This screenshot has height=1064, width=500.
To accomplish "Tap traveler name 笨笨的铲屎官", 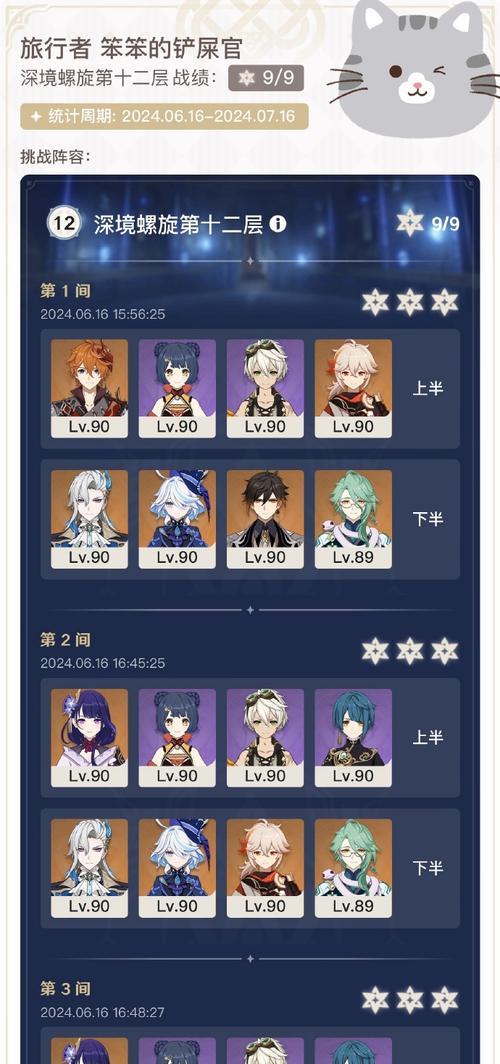I will [x=171, y=48].
